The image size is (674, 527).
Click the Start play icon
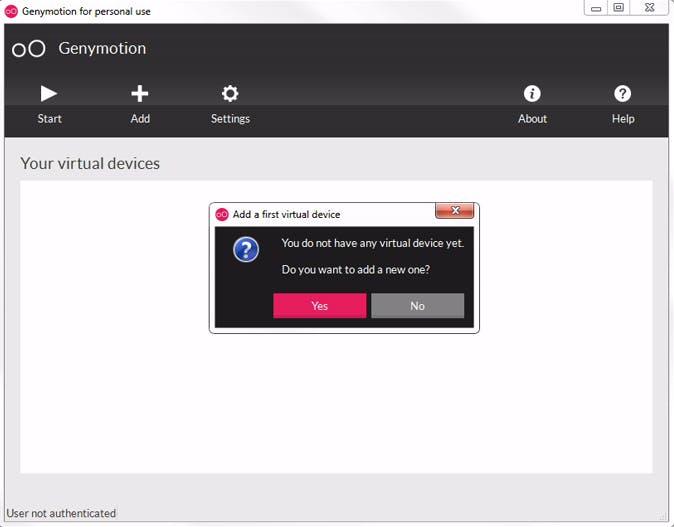pyautogui.click(x=49, y=93)
